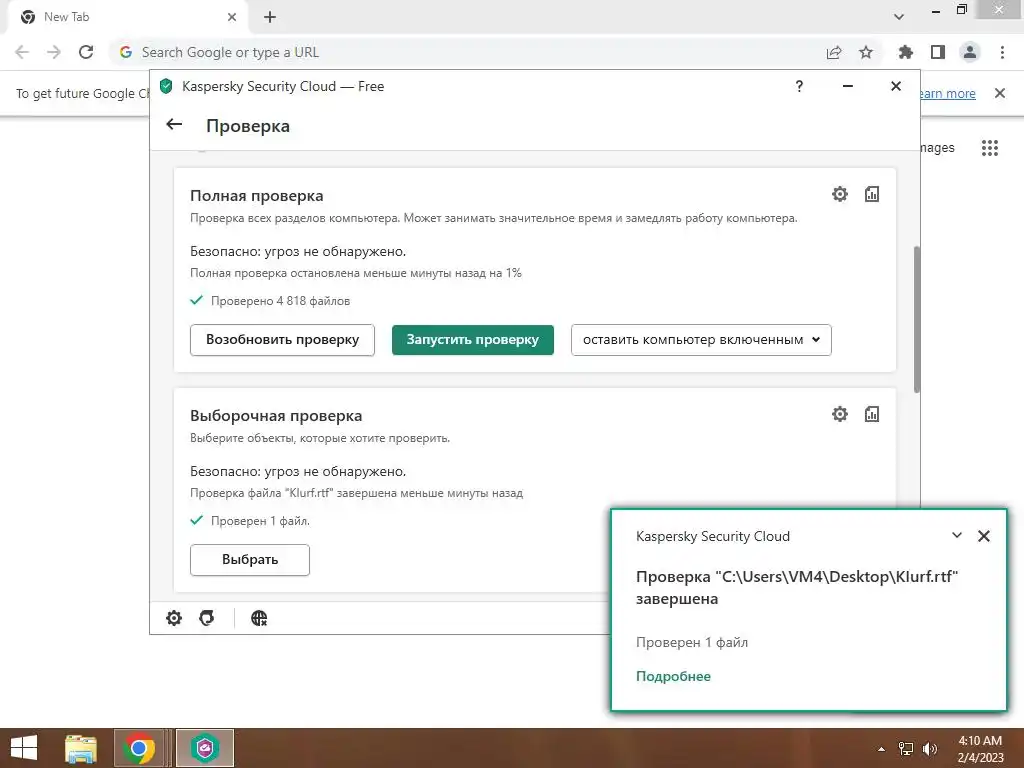Dismiss Chrome info bar with X

coord(1000,93)
